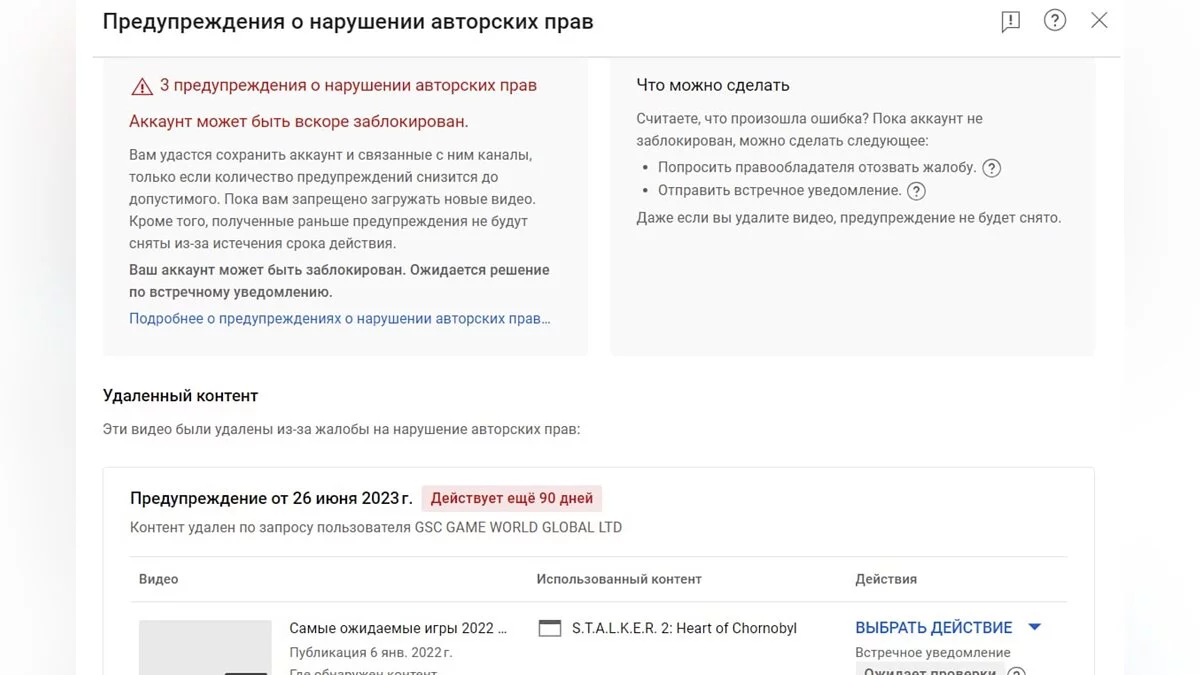Select 'S.T.A.L.K.E.R. 2: Heart of Chornobyl' content name

tap(684, 629)
